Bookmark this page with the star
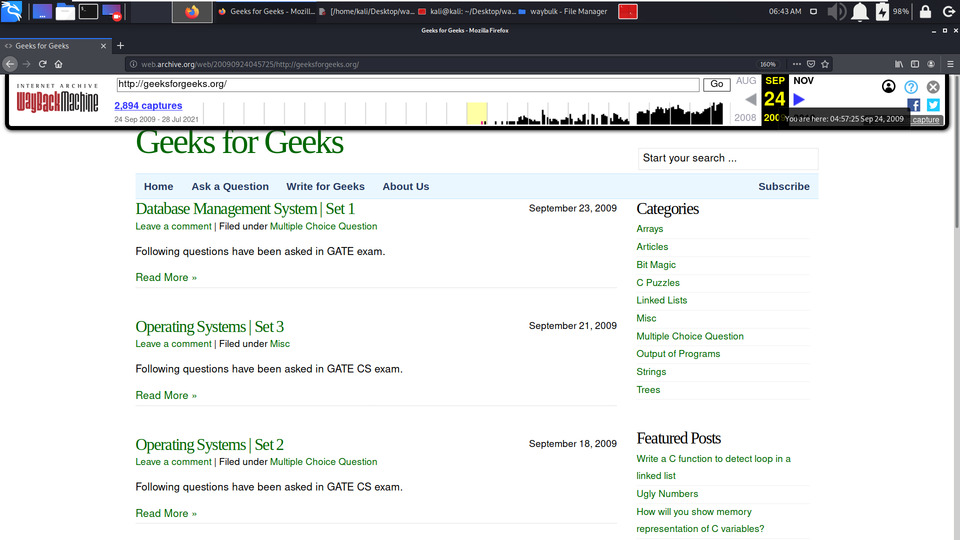Screen dimensions: 960x540 825,64
